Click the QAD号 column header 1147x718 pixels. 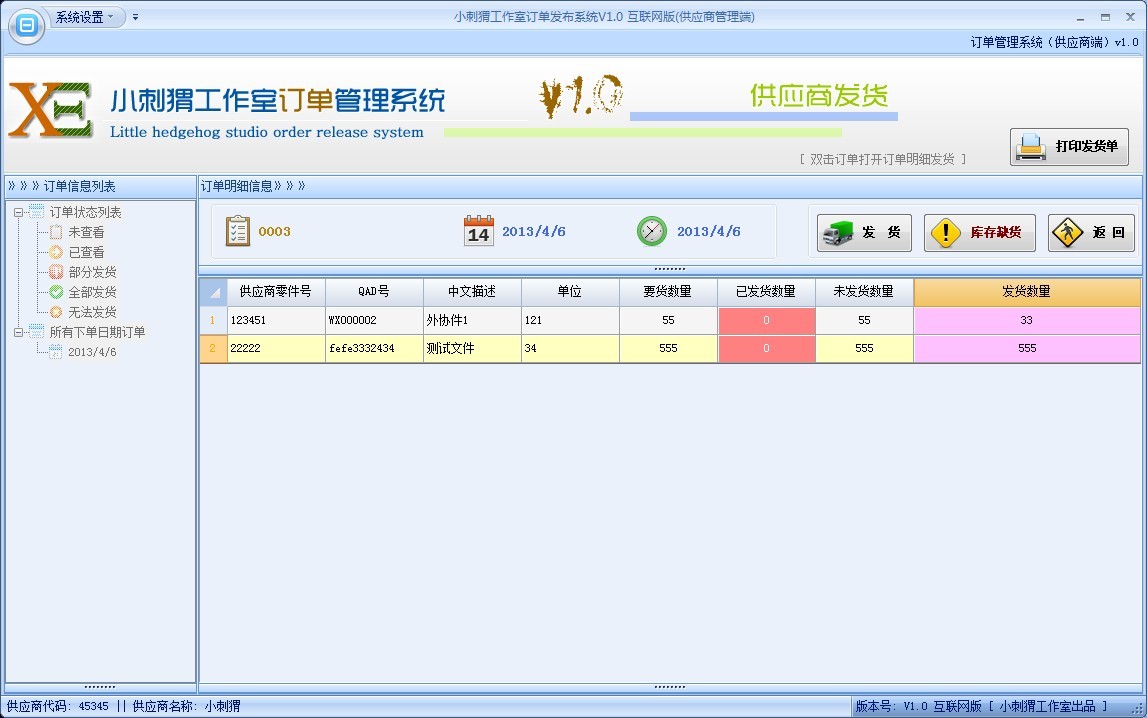tap(374, 292)
